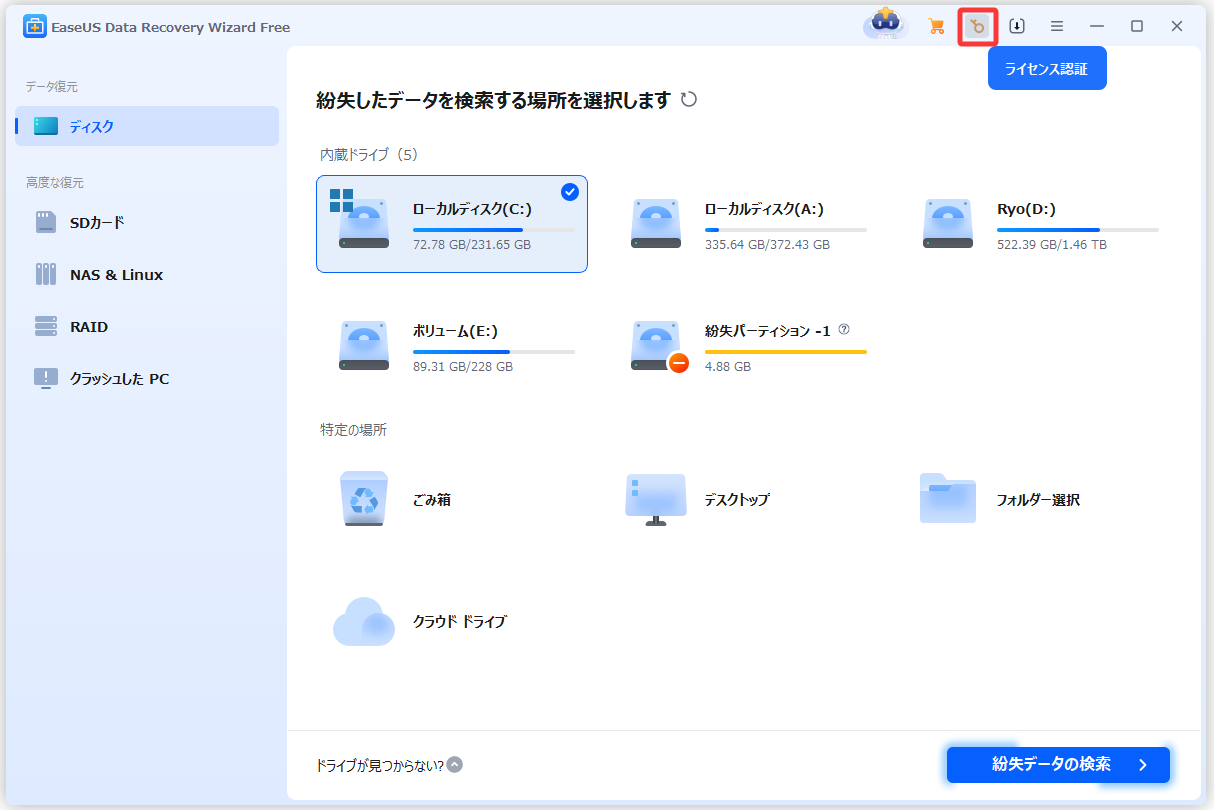
Task: Click the EaseUS AI assistant robot icon
Action: coord(886,26)
